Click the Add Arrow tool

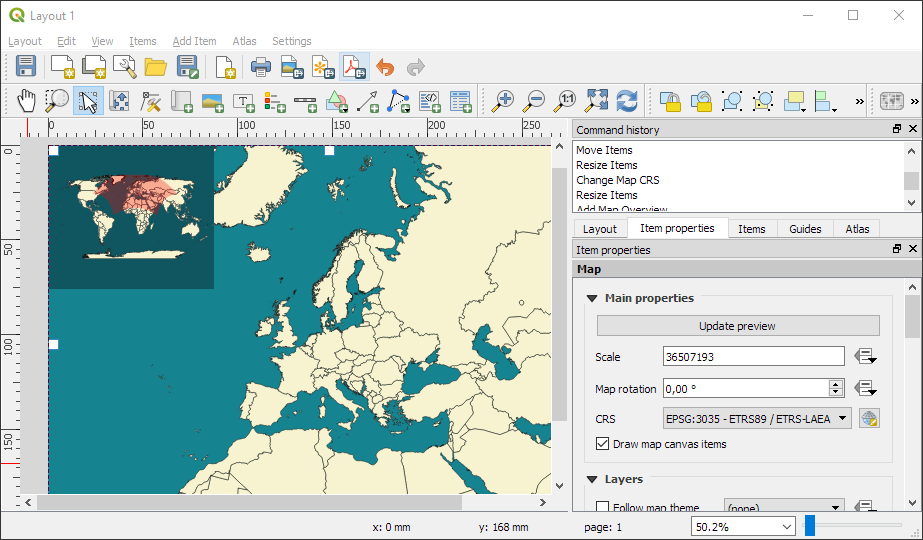[367, 101]
